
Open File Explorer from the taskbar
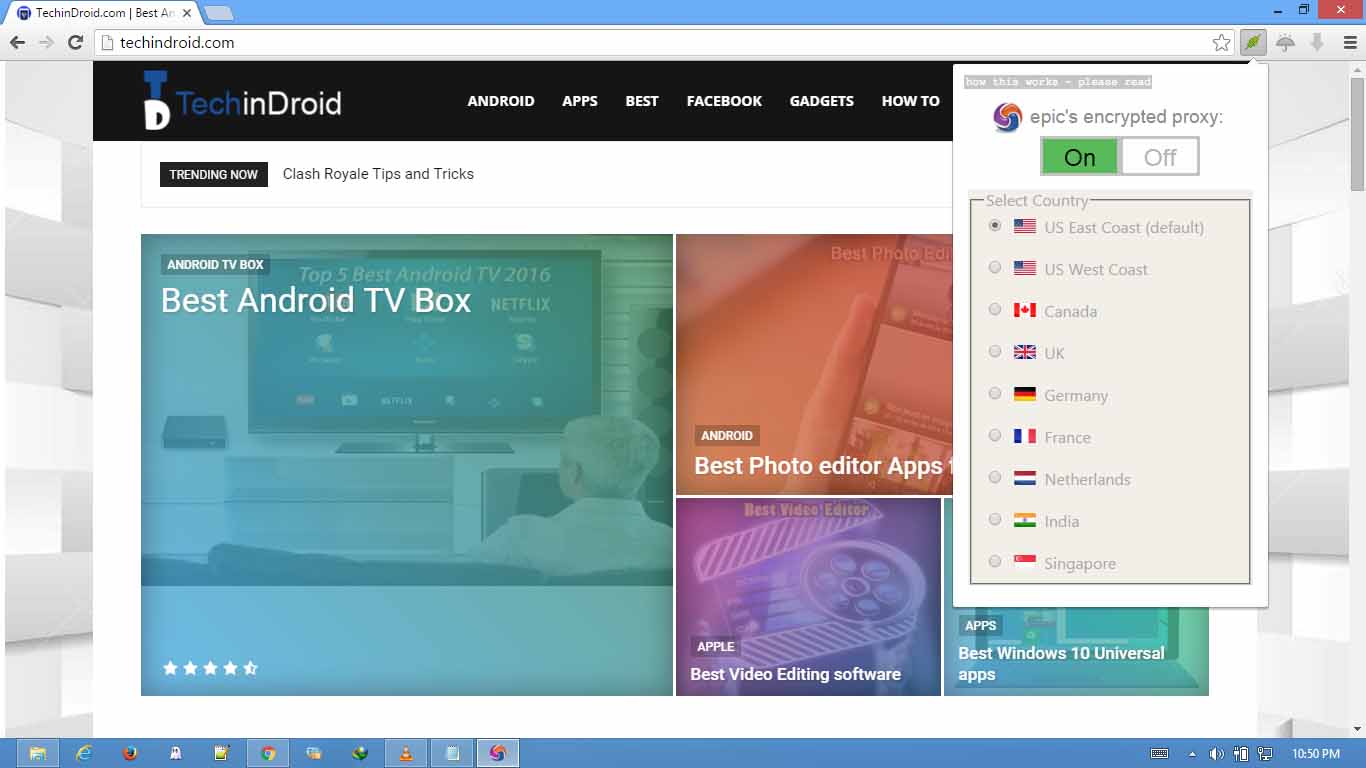37,753
